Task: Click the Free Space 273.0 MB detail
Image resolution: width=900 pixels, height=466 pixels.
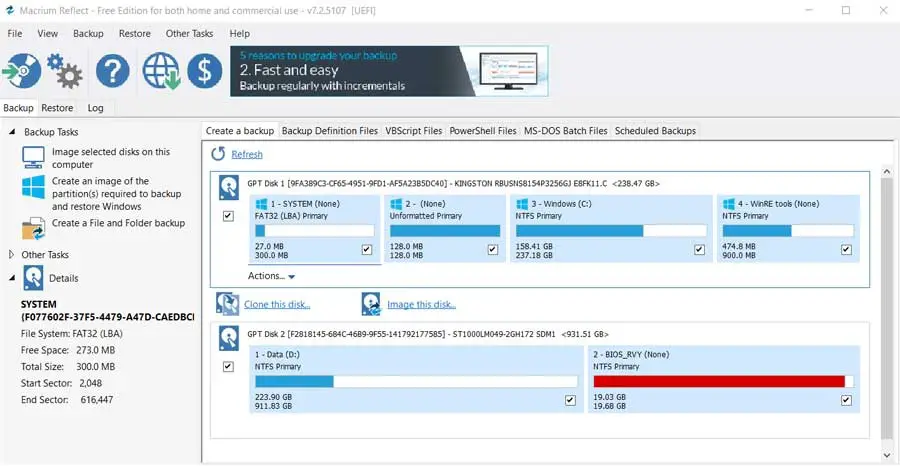Action: pyautogui.click(x=68, y=350)
